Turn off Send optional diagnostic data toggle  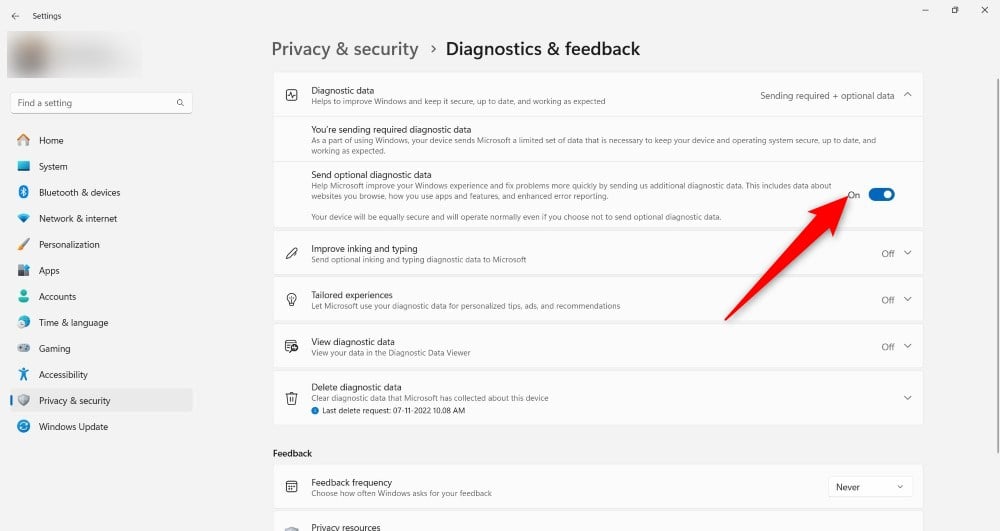click(x=881, y=194)
